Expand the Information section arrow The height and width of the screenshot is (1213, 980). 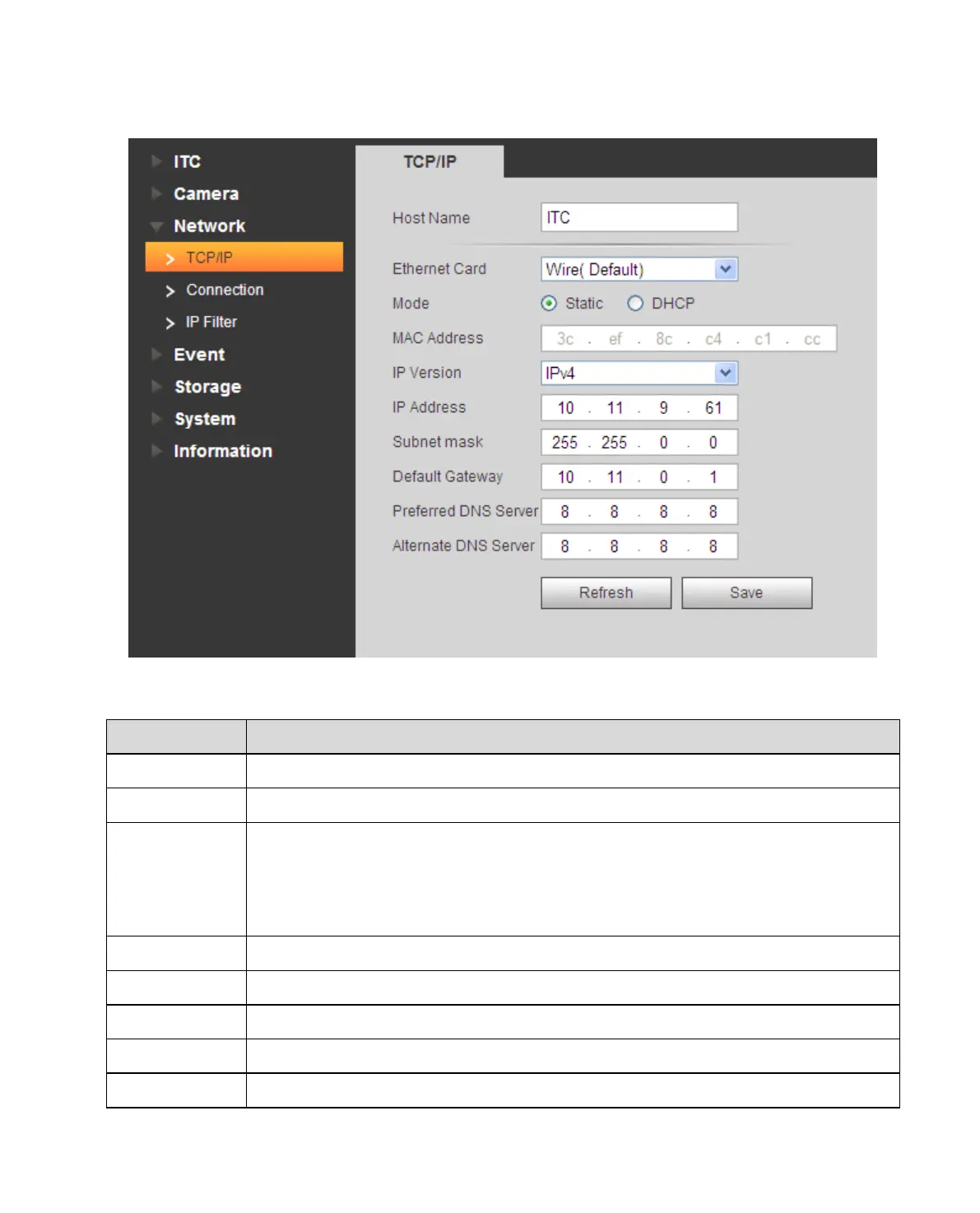coord(156,451)
